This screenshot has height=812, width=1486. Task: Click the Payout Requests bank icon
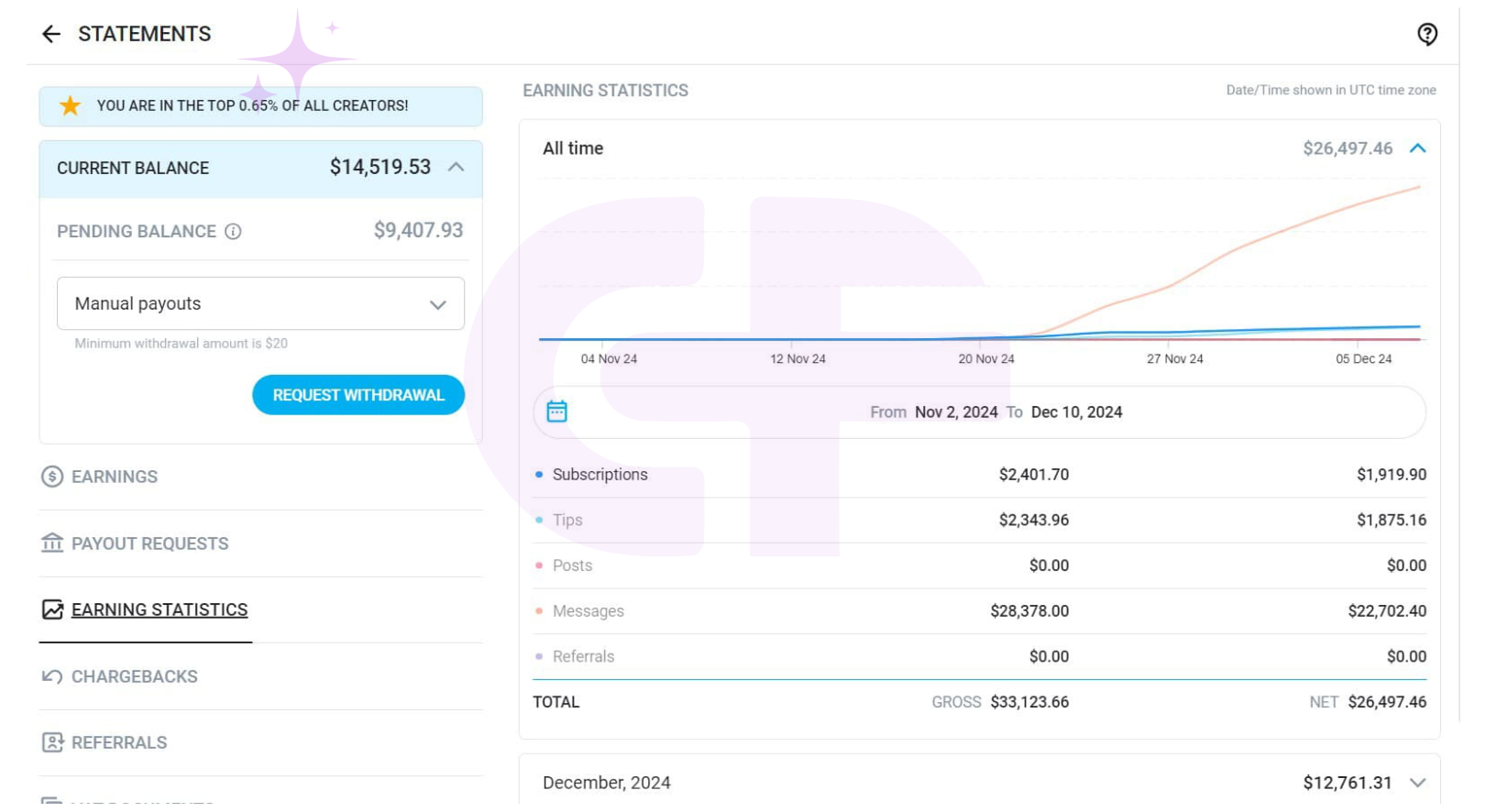coord(52,543)
